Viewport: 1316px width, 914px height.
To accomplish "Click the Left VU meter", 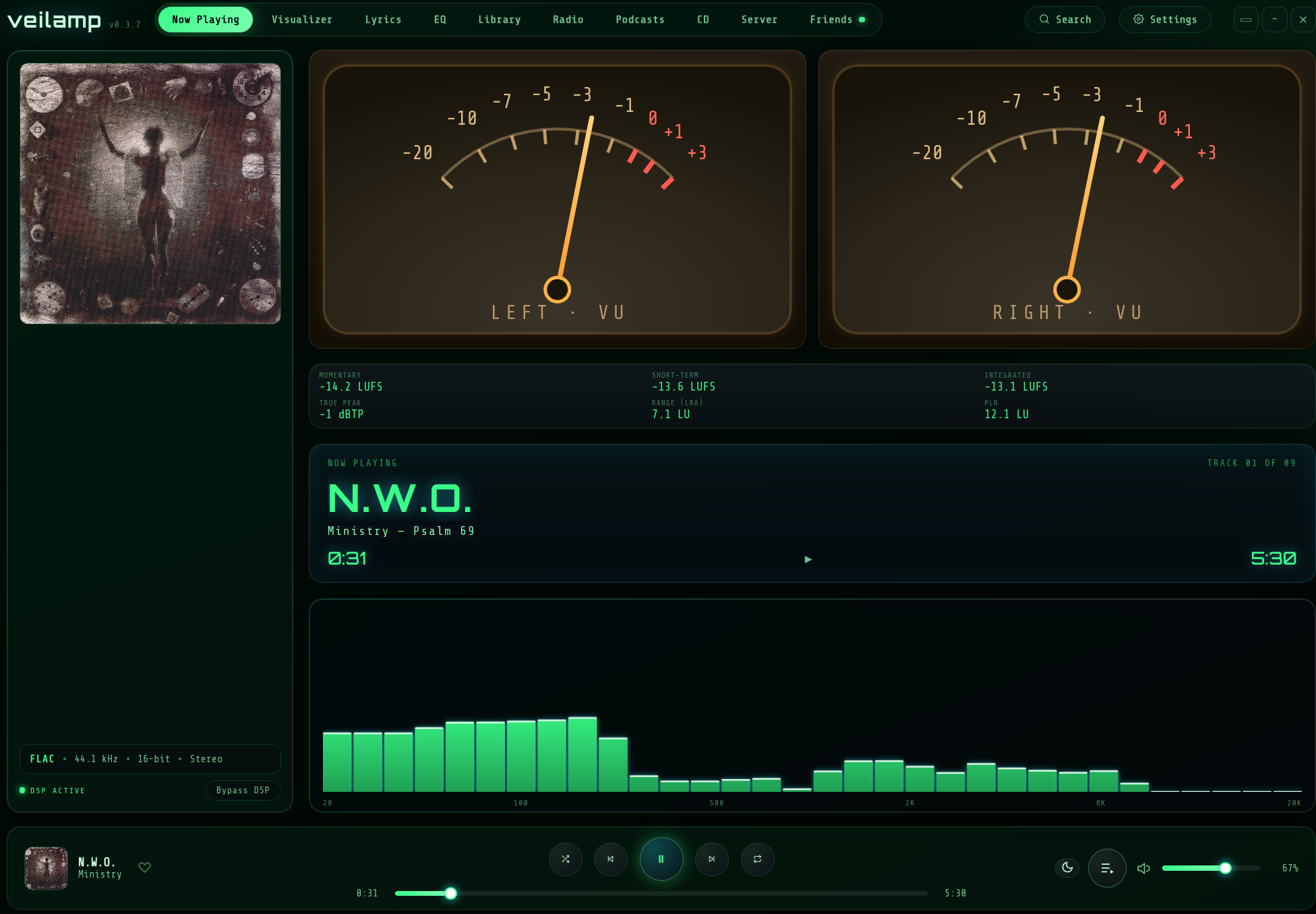I will pyautogui.click(x=558, y=199).
